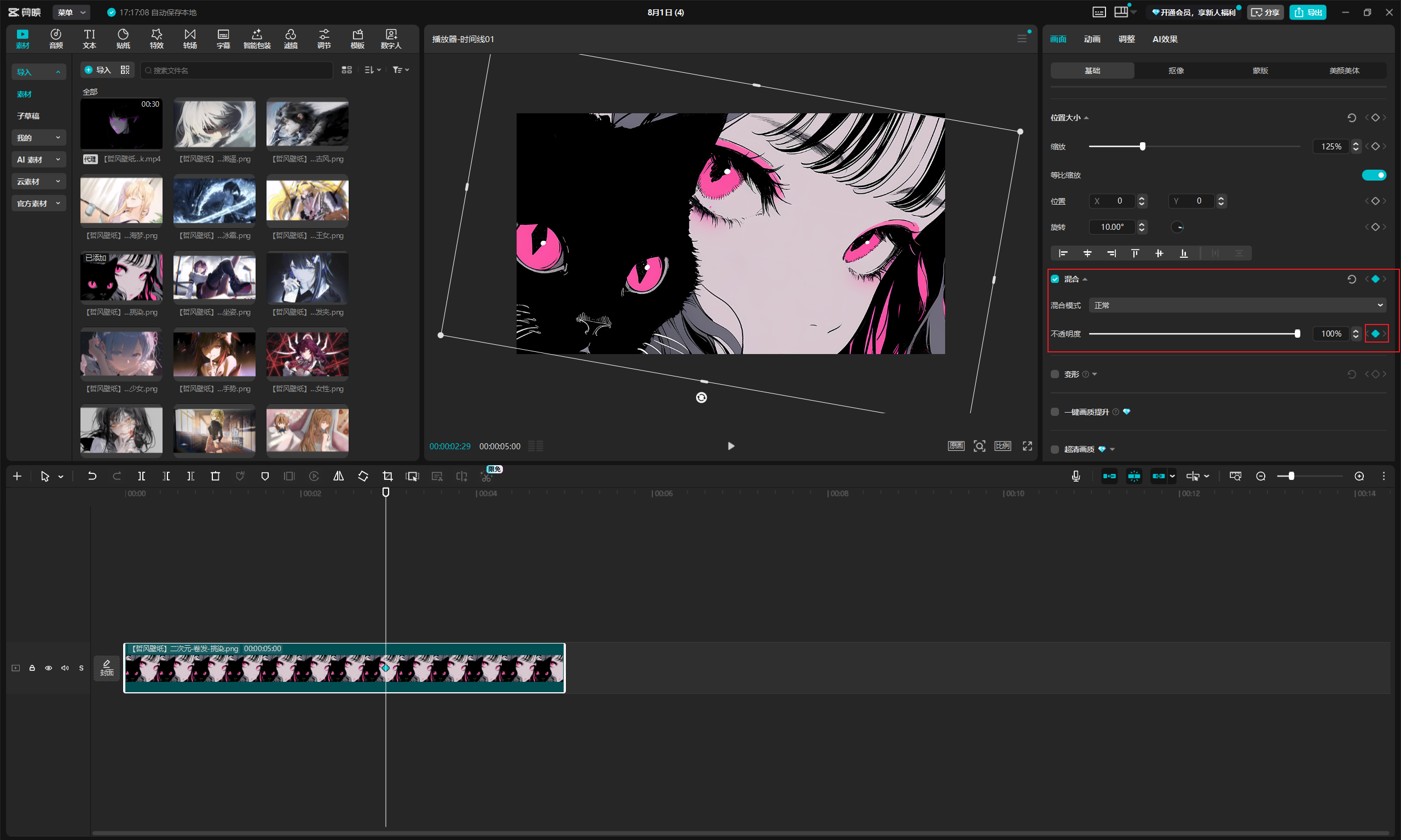Switch to the AI效果 tab

point(1165,38)
